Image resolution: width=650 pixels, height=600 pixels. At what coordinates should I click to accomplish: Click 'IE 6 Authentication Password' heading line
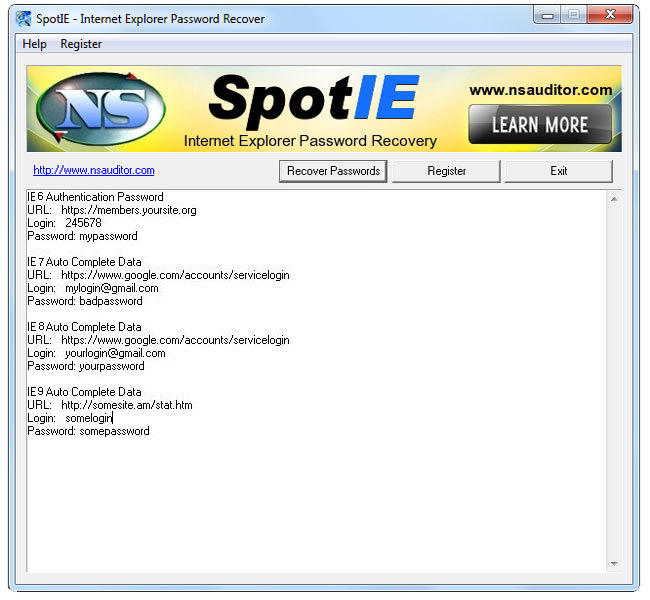(95, 197)
